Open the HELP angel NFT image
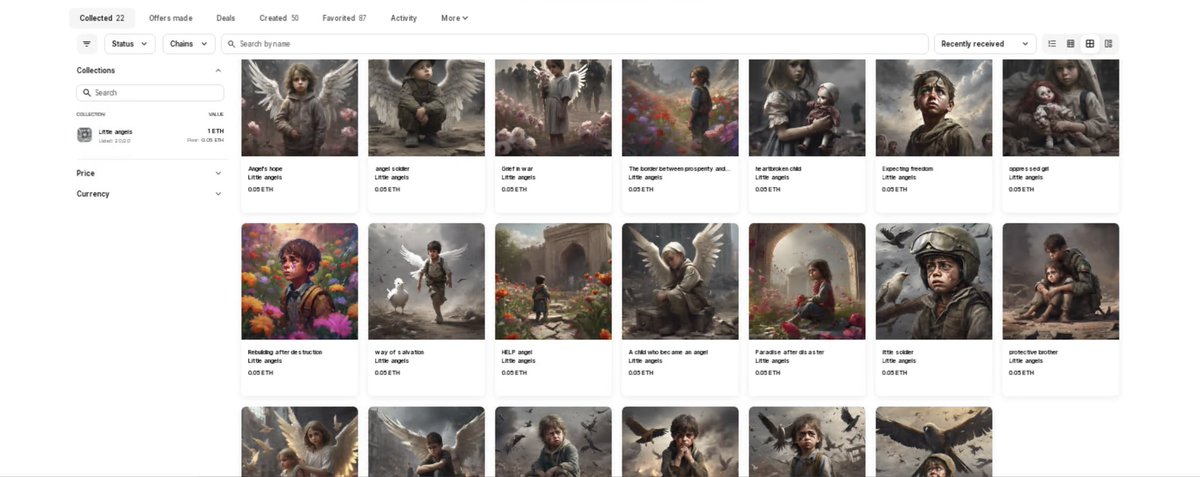 click(553, 281)
